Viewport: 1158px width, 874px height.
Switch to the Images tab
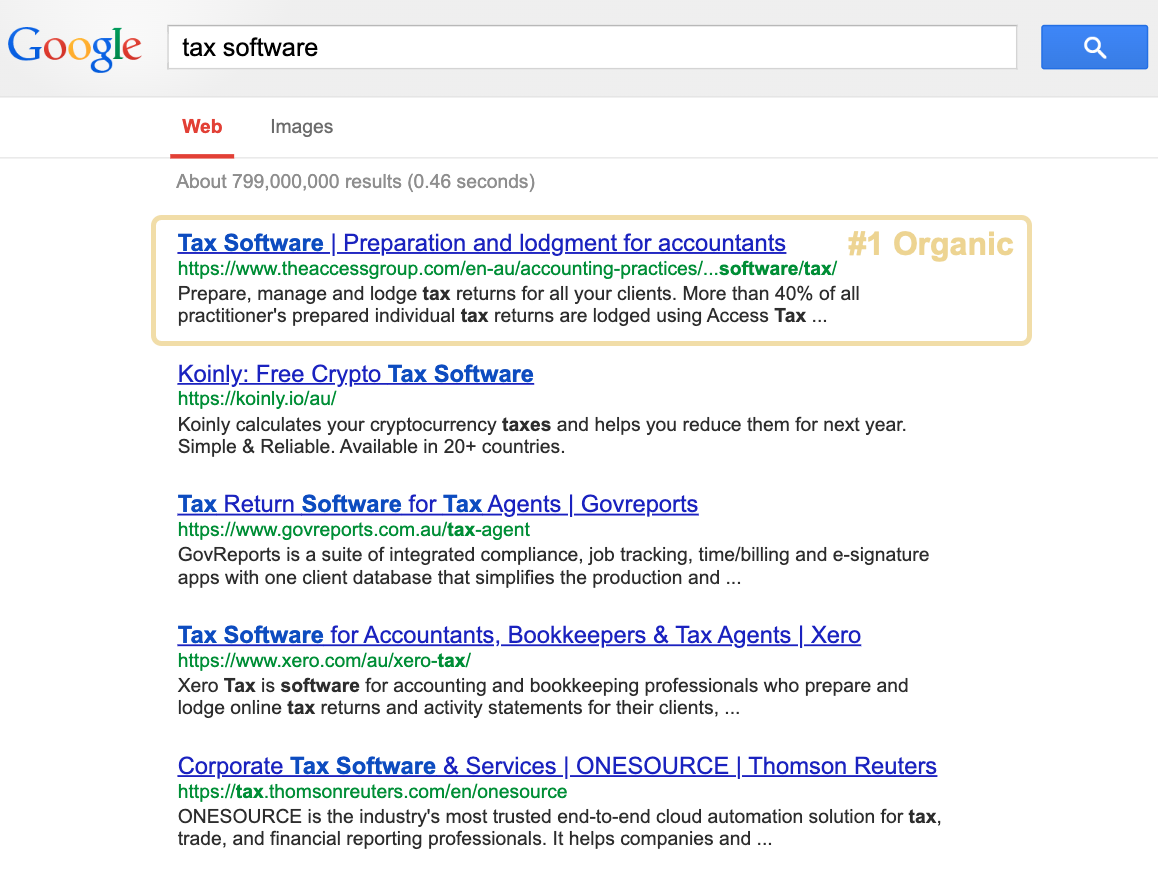click(x=301, y=127)
